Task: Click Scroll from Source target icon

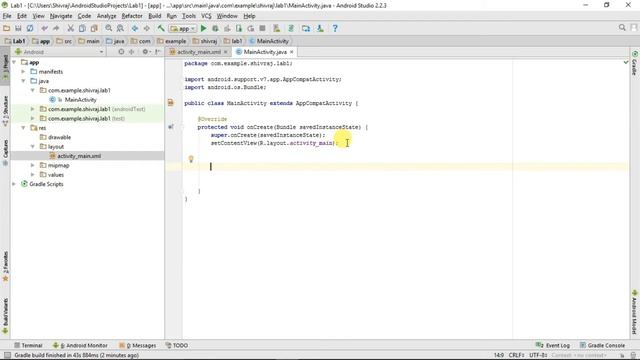Action: pyautogui.click(x=121, y=52)
